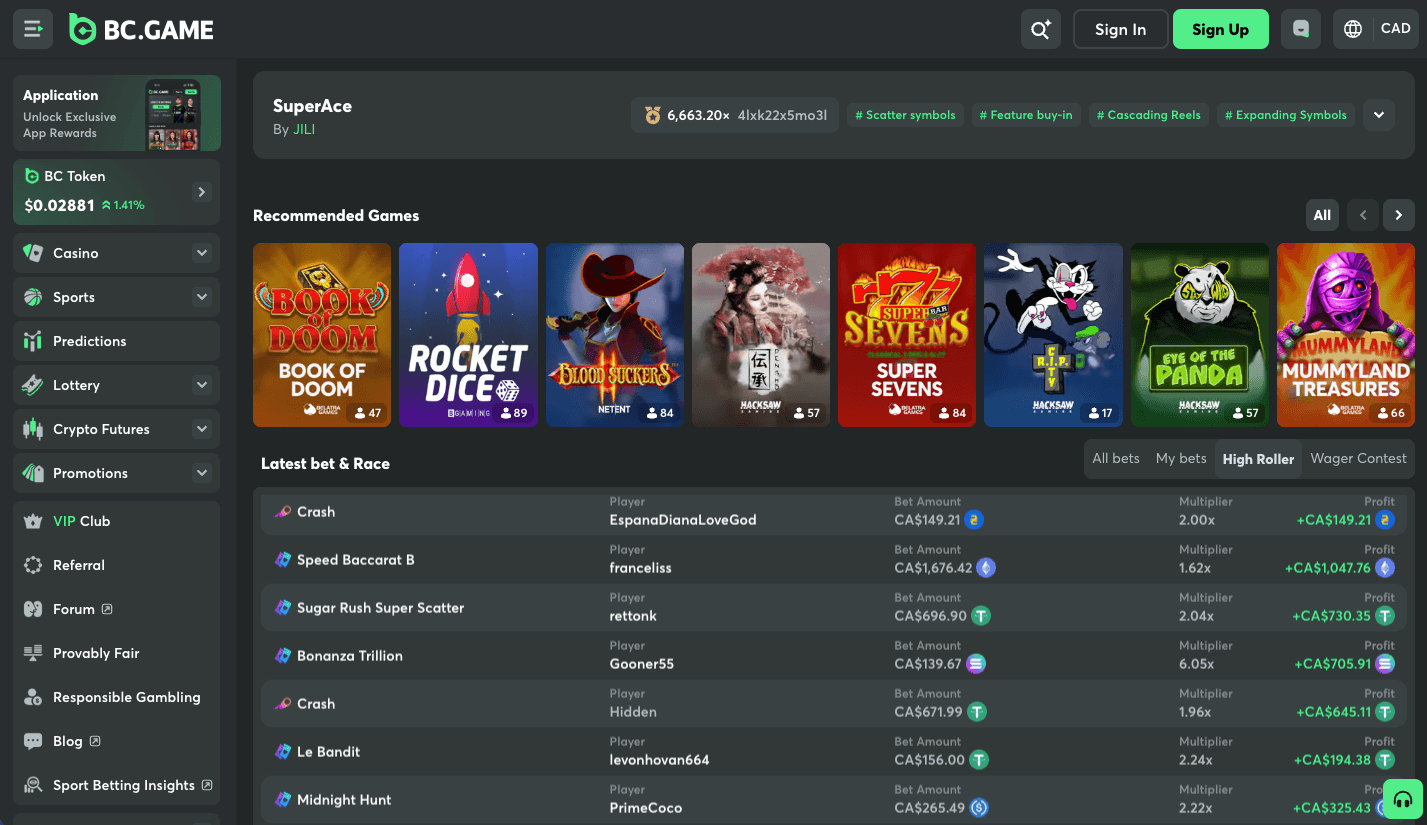Switch to the All bets tab

[x=1116, y=458]
